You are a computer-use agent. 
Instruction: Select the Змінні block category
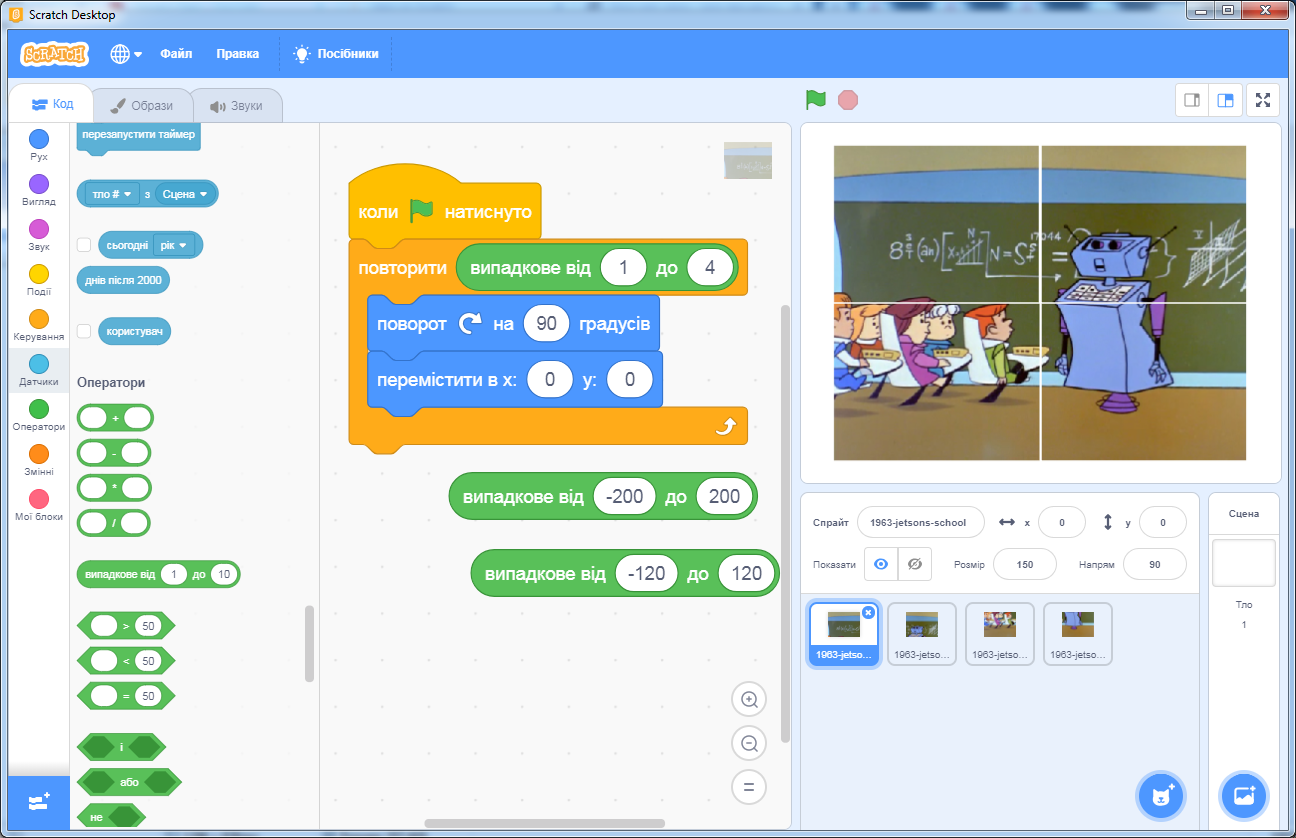39,460
